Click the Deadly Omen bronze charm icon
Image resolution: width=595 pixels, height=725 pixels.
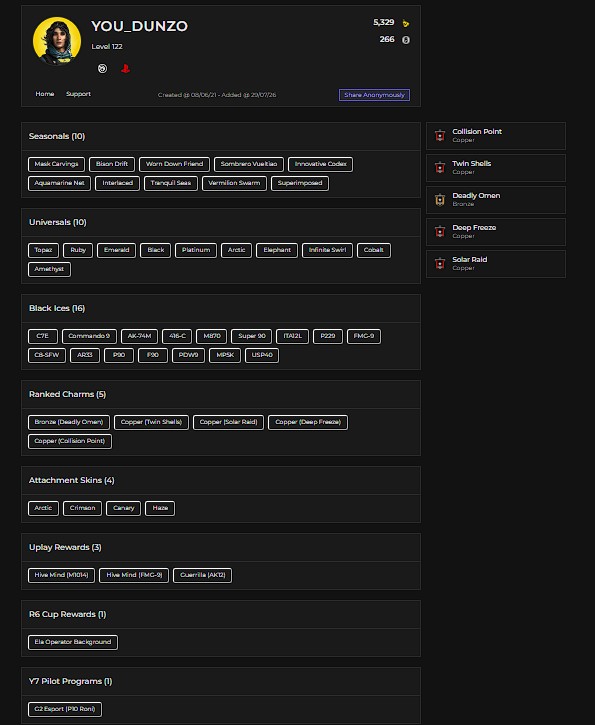(440, 200)
